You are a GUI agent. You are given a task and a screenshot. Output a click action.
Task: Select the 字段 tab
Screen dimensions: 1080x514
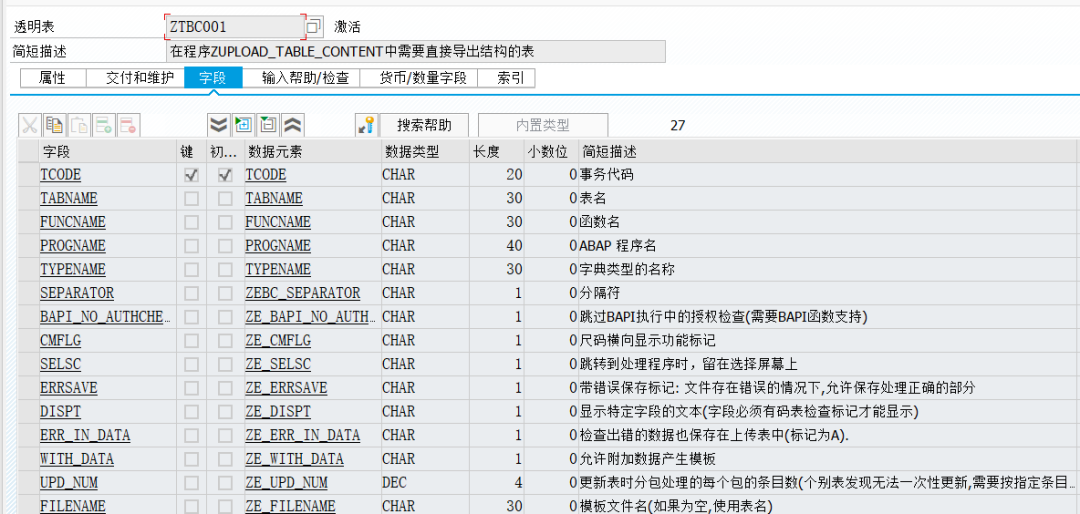coord(214,78)
